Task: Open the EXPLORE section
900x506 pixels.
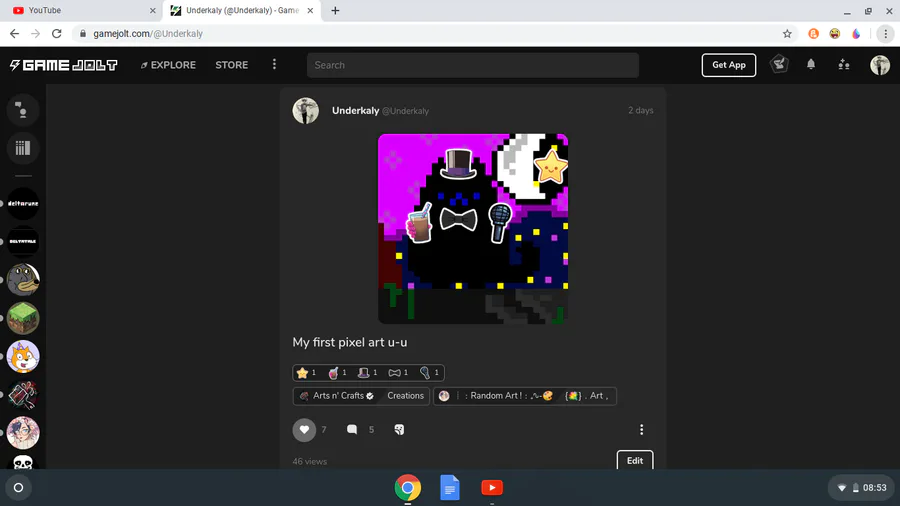Action: coord(168,65)
